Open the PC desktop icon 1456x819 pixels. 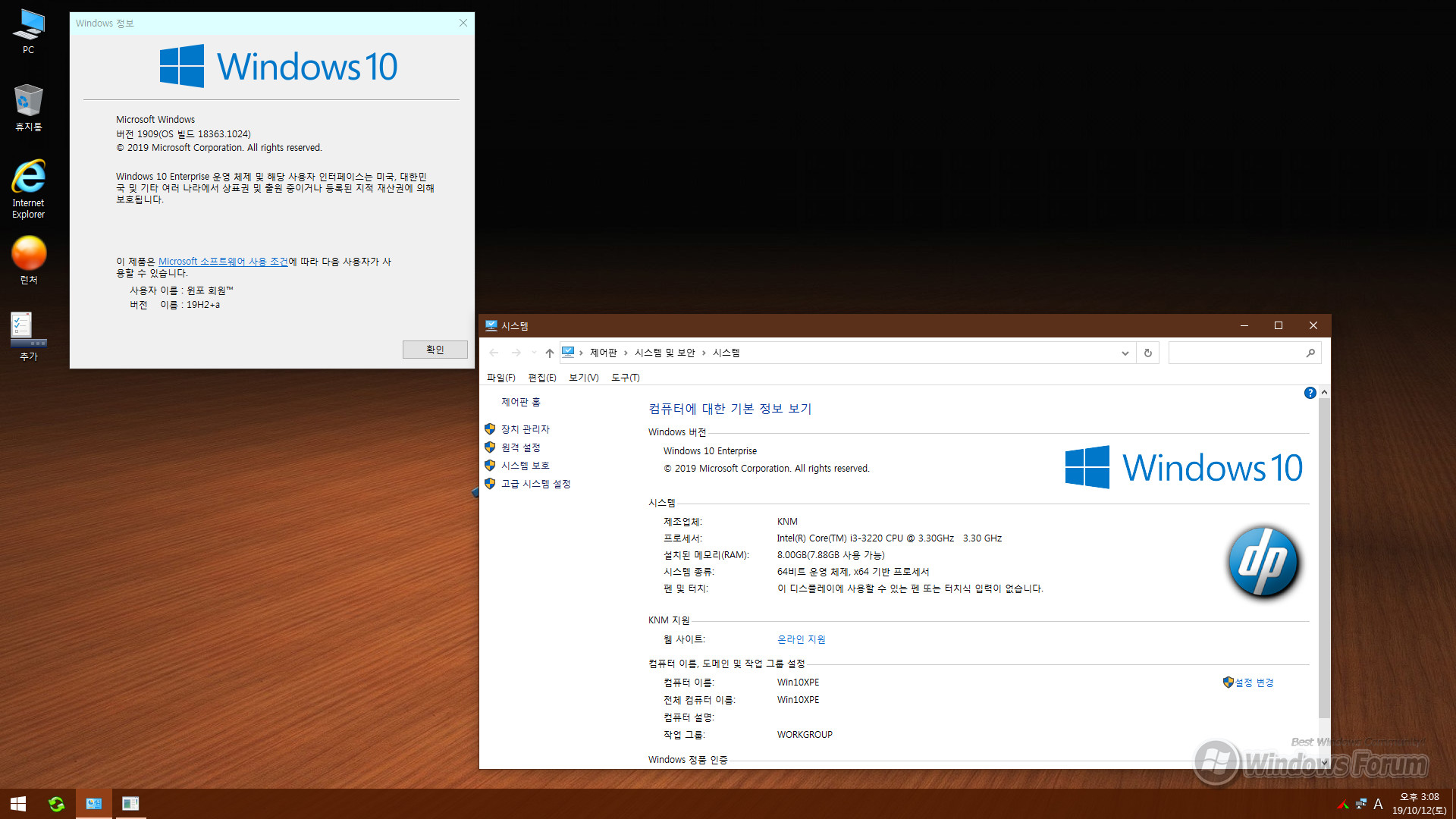click(28, 32)
